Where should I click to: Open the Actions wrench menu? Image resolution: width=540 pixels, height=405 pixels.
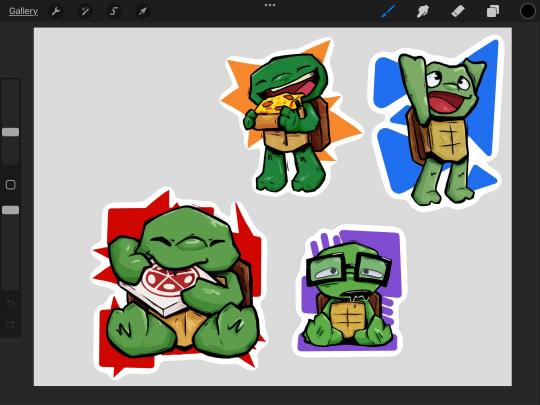click(x=55, y=11)
